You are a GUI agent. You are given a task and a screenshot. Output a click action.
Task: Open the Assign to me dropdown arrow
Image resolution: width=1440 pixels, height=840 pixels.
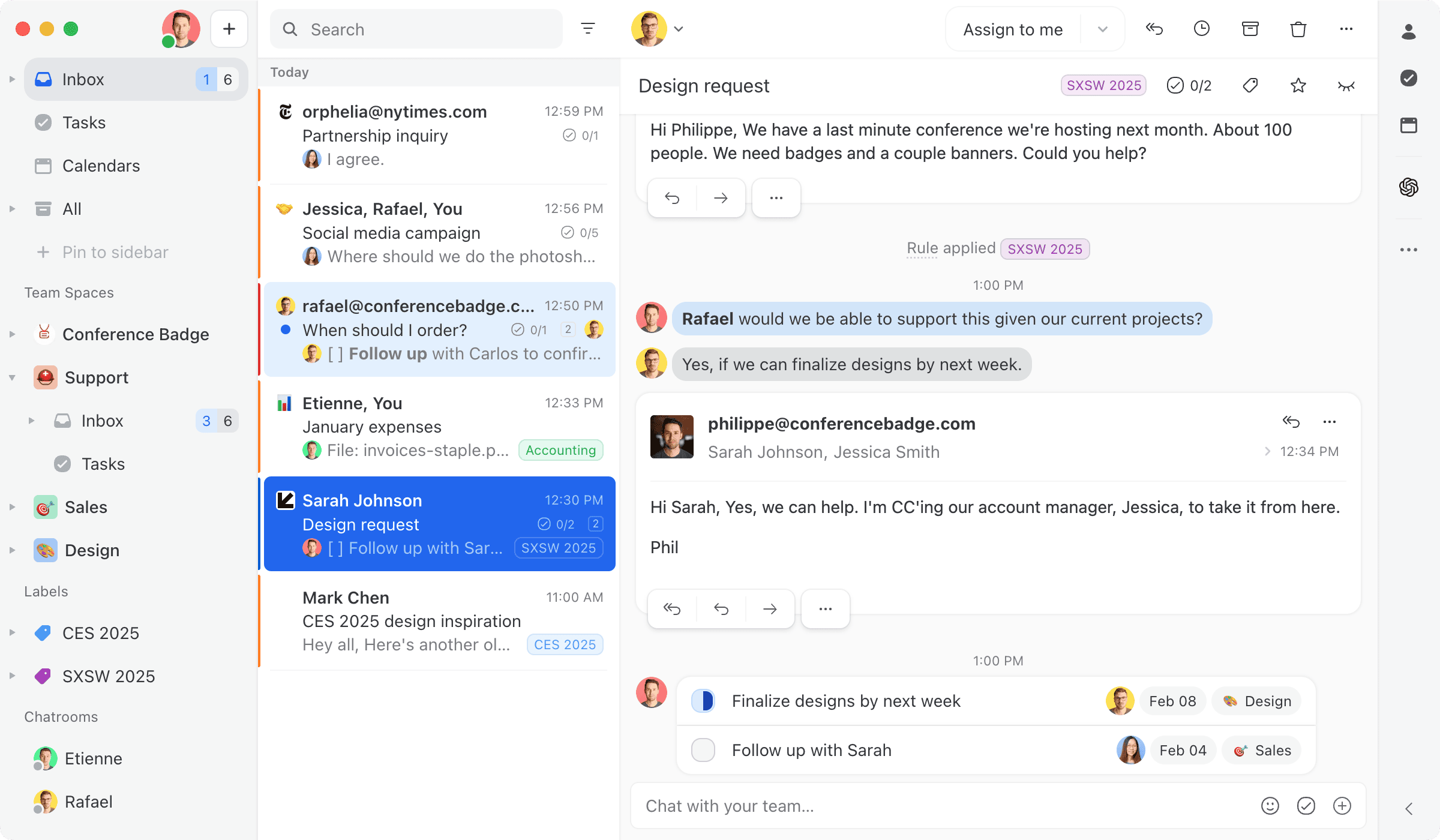click(x=1103, y=29)
